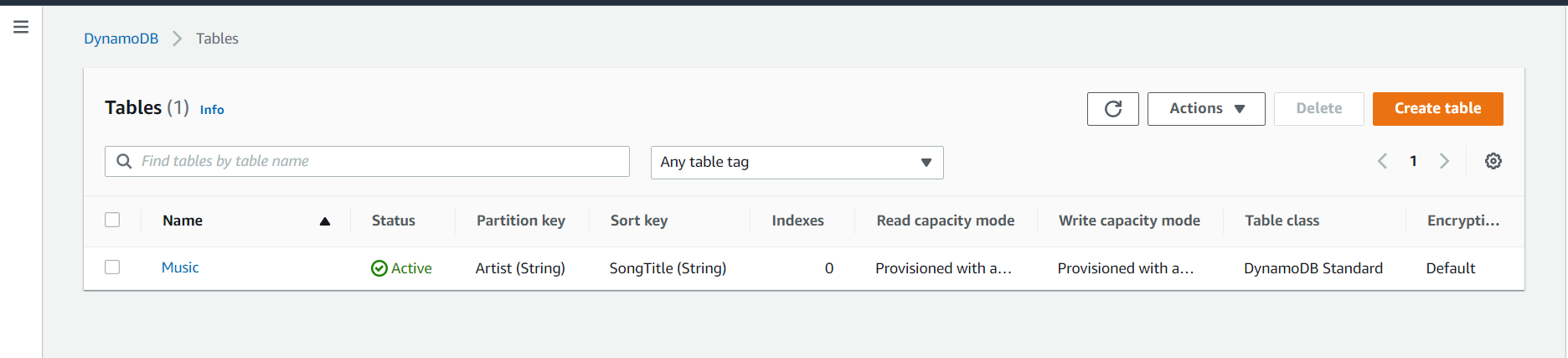Go to the previous page arrow
Image resolution: width=1568 pixels, height=358 pixels.
[1383, 161]
